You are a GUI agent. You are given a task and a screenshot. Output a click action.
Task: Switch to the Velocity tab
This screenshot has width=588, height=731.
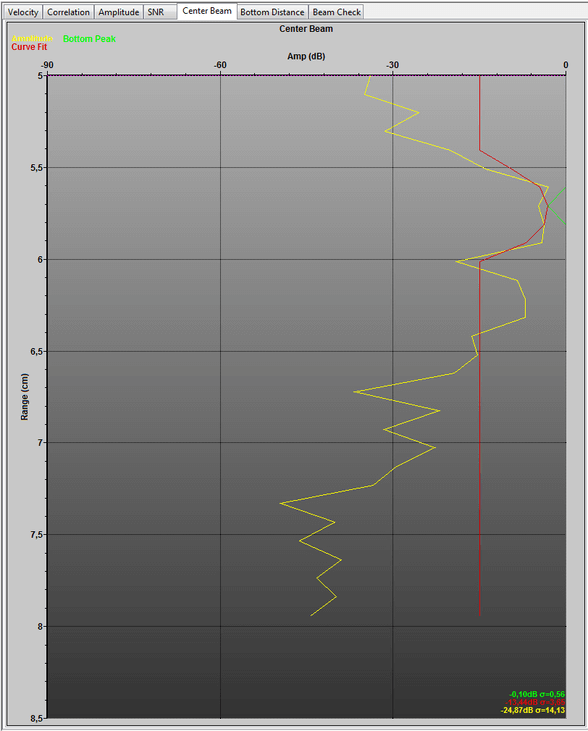23,12
